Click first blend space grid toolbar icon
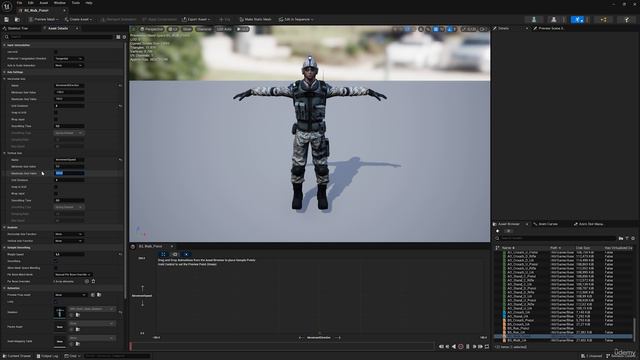Viewport: 640px width, 360px height. pyautogui.click(x=163, y=254)
